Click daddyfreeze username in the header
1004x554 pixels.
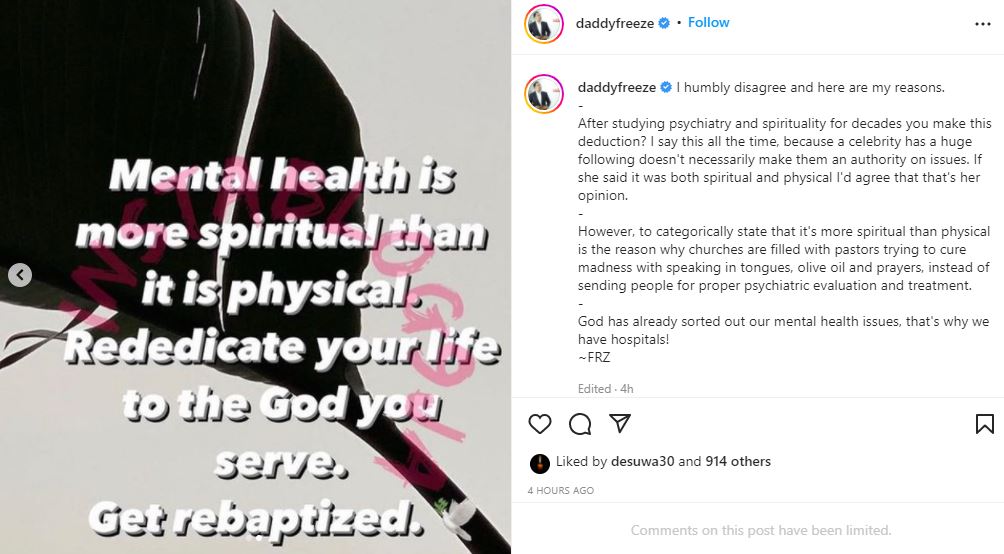tap(615, 24)
